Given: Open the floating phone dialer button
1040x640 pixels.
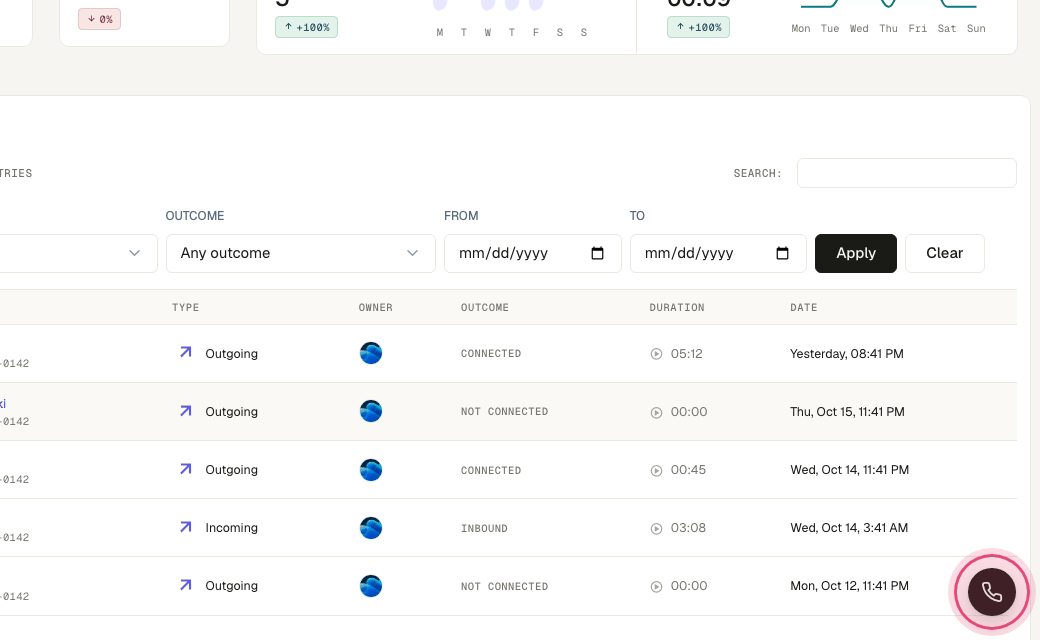Looking at the screenshot, I should 992,592.
